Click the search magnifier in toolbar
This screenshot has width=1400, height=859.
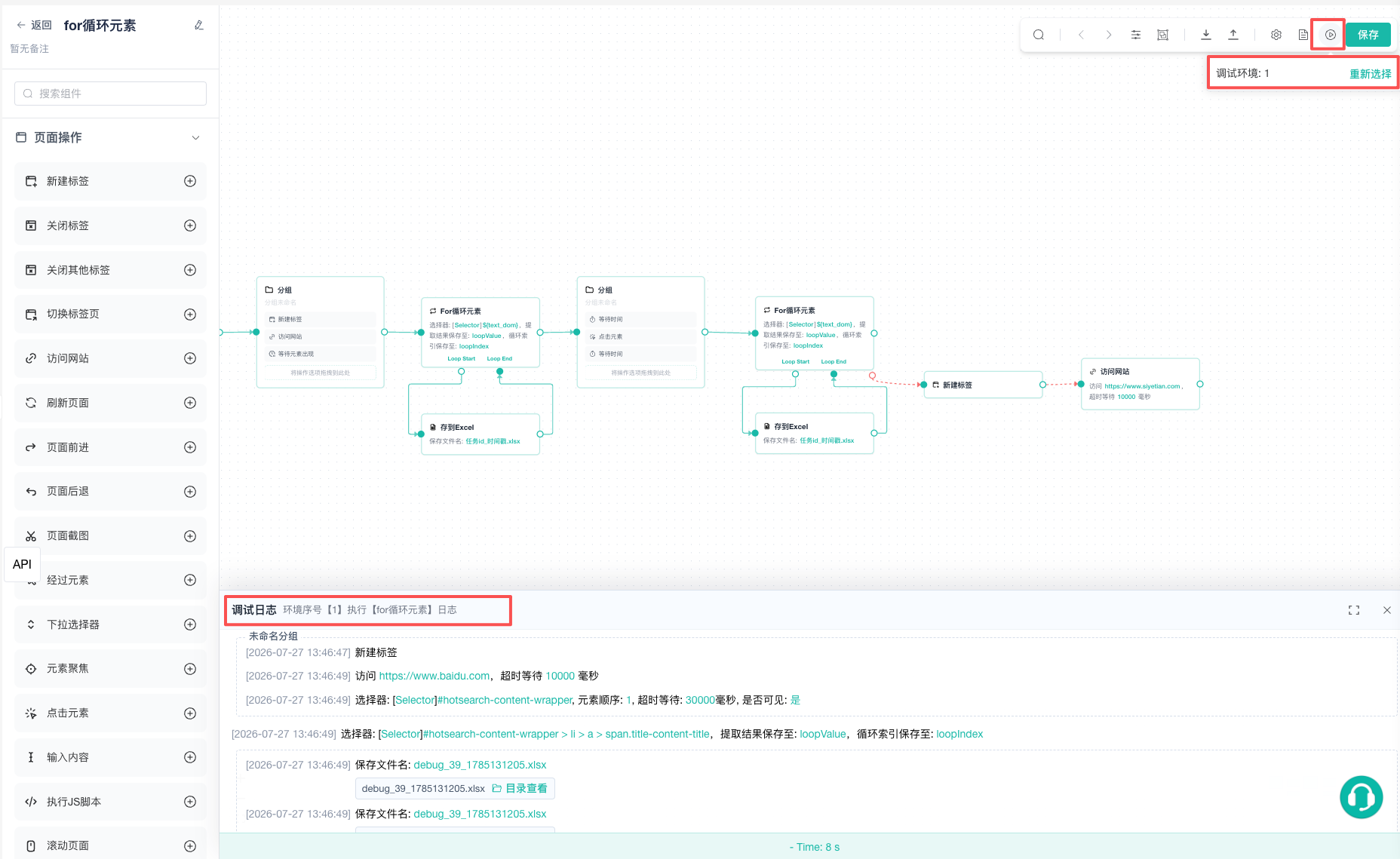(x=1039, y=35)
